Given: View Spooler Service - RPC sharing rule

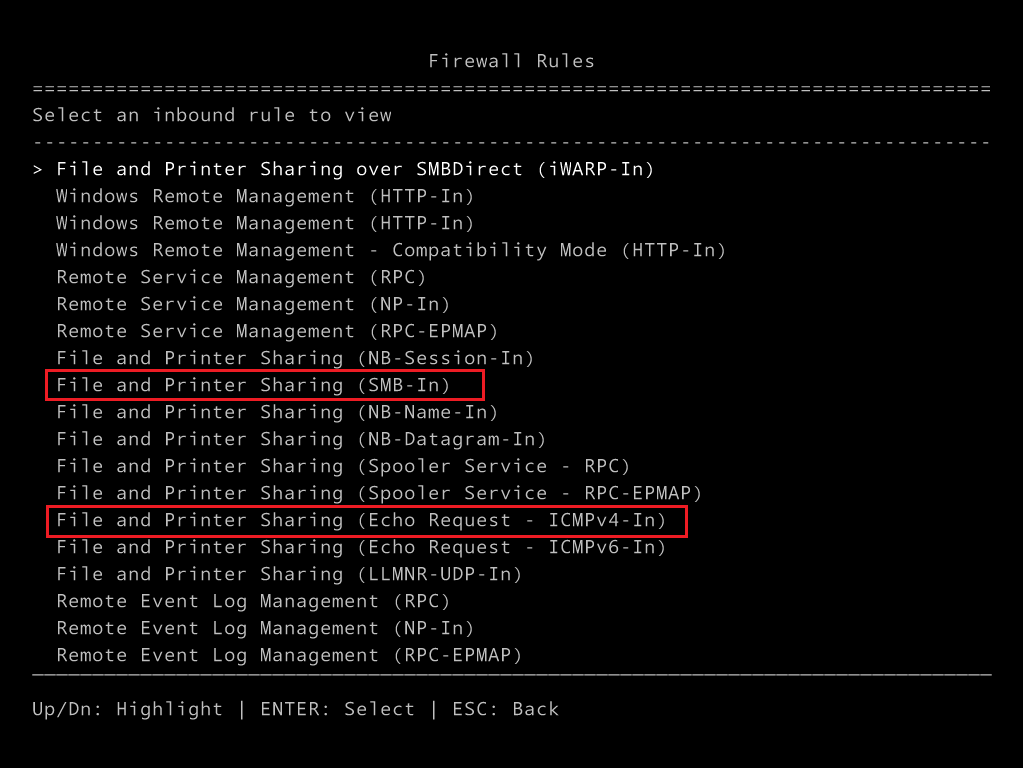Looking at the screenshot, I should [x=340, y=465].
